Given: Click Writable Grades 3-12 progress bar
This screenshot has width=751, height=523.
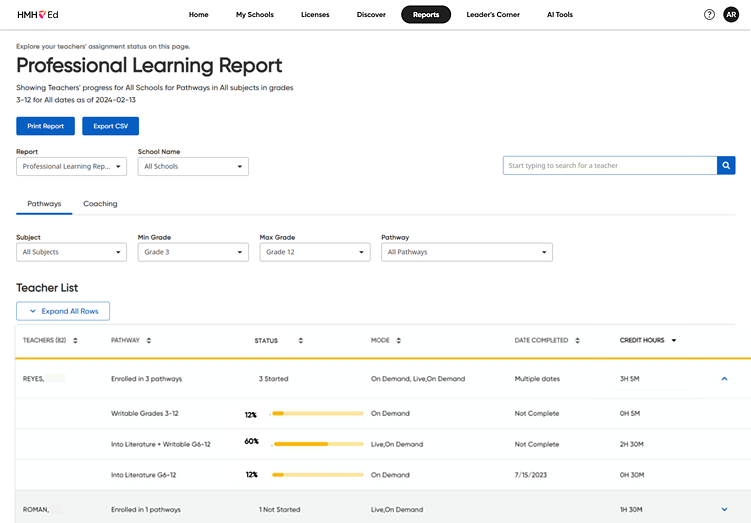Looking at the screenshot, I should [x=318, y=413].
